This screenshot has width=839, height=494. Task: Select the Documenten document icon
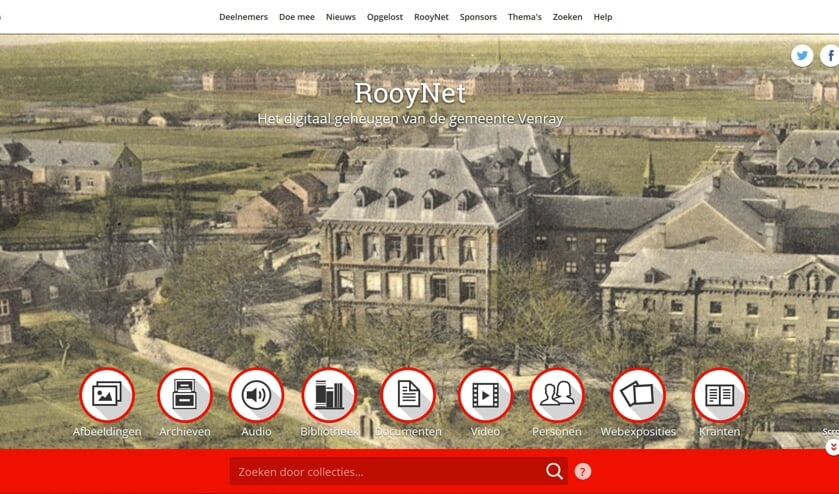[x=408, y=396]
